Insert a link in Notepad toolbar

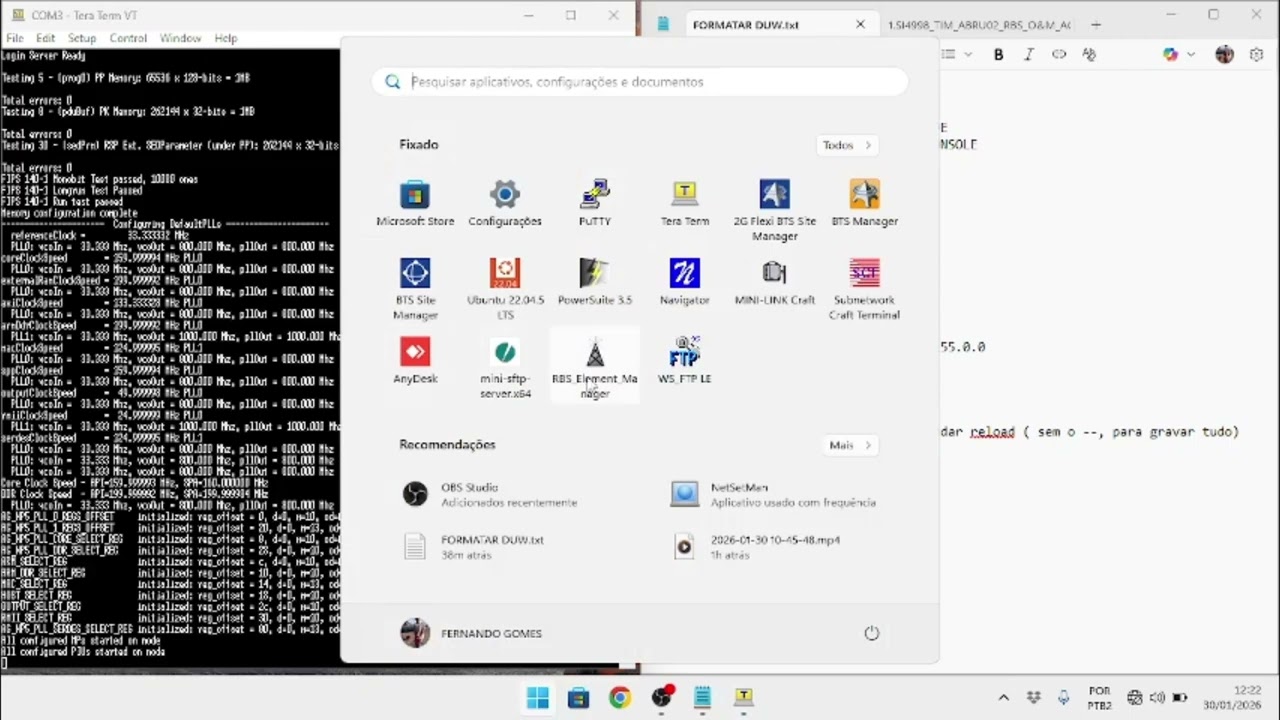click(1059, 55)
